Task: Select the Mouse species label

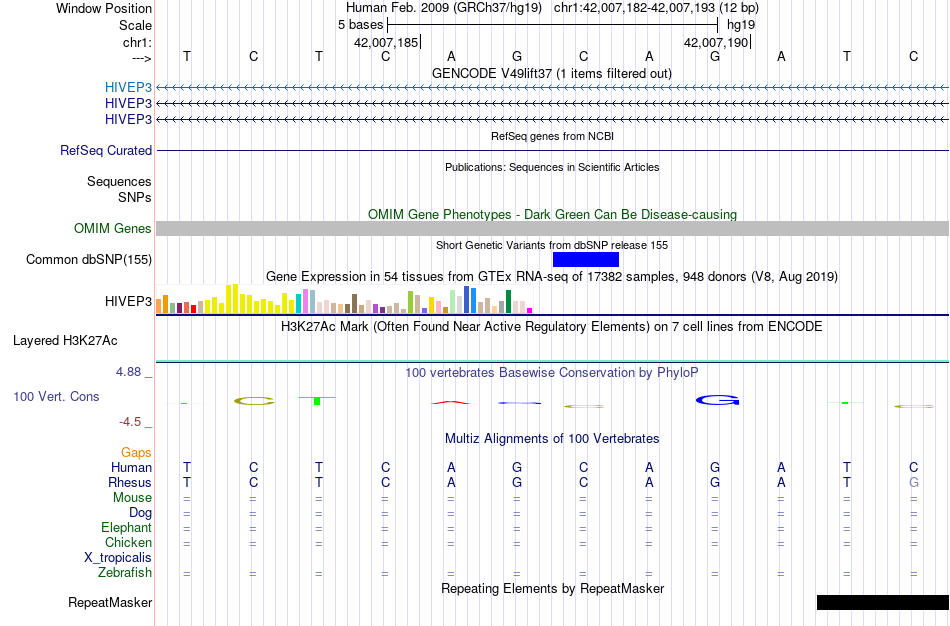Action: tap(132, 498)
